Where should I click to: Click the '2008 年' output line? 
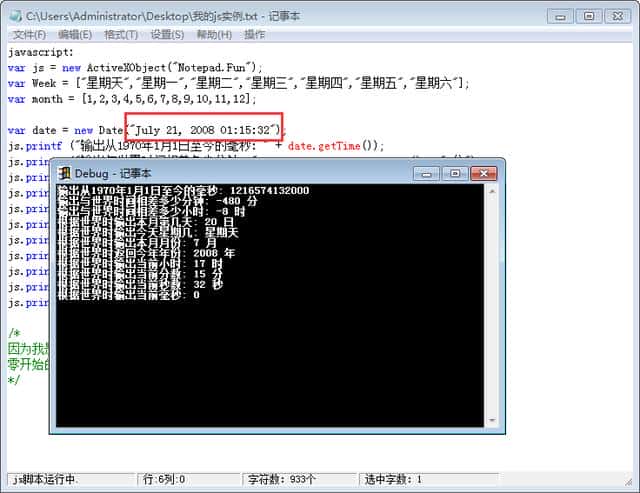146,253
